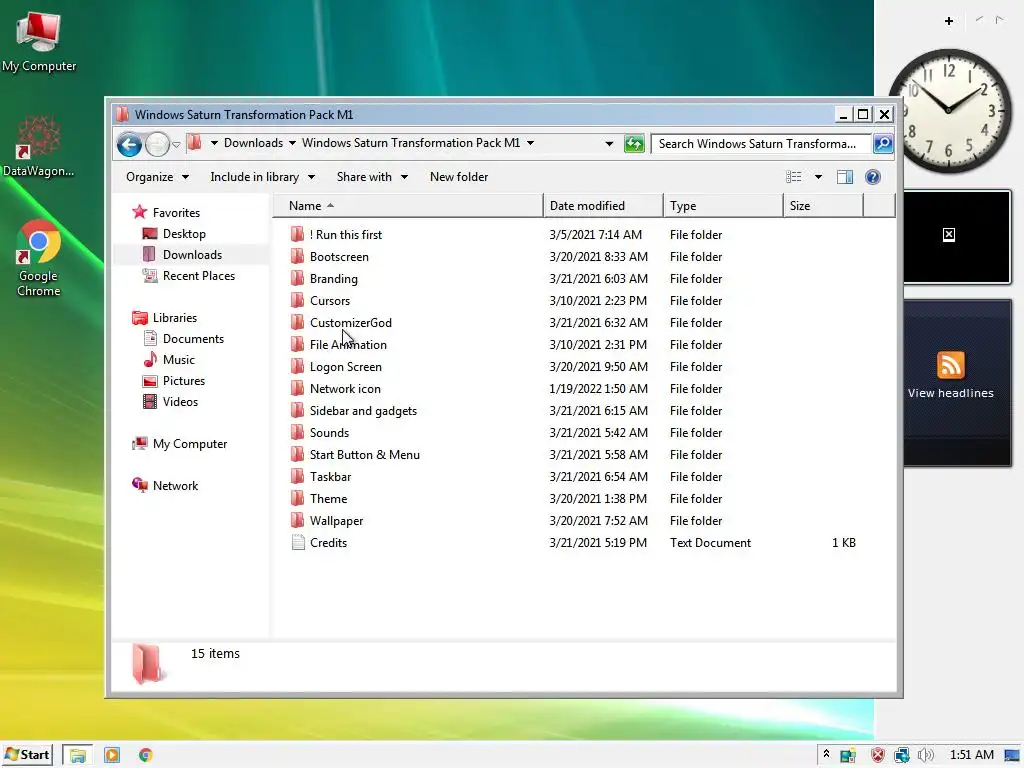
Task: Expand arrow after Windows Saturn Transformation Pack M1
Action: (x=530, y=143)
